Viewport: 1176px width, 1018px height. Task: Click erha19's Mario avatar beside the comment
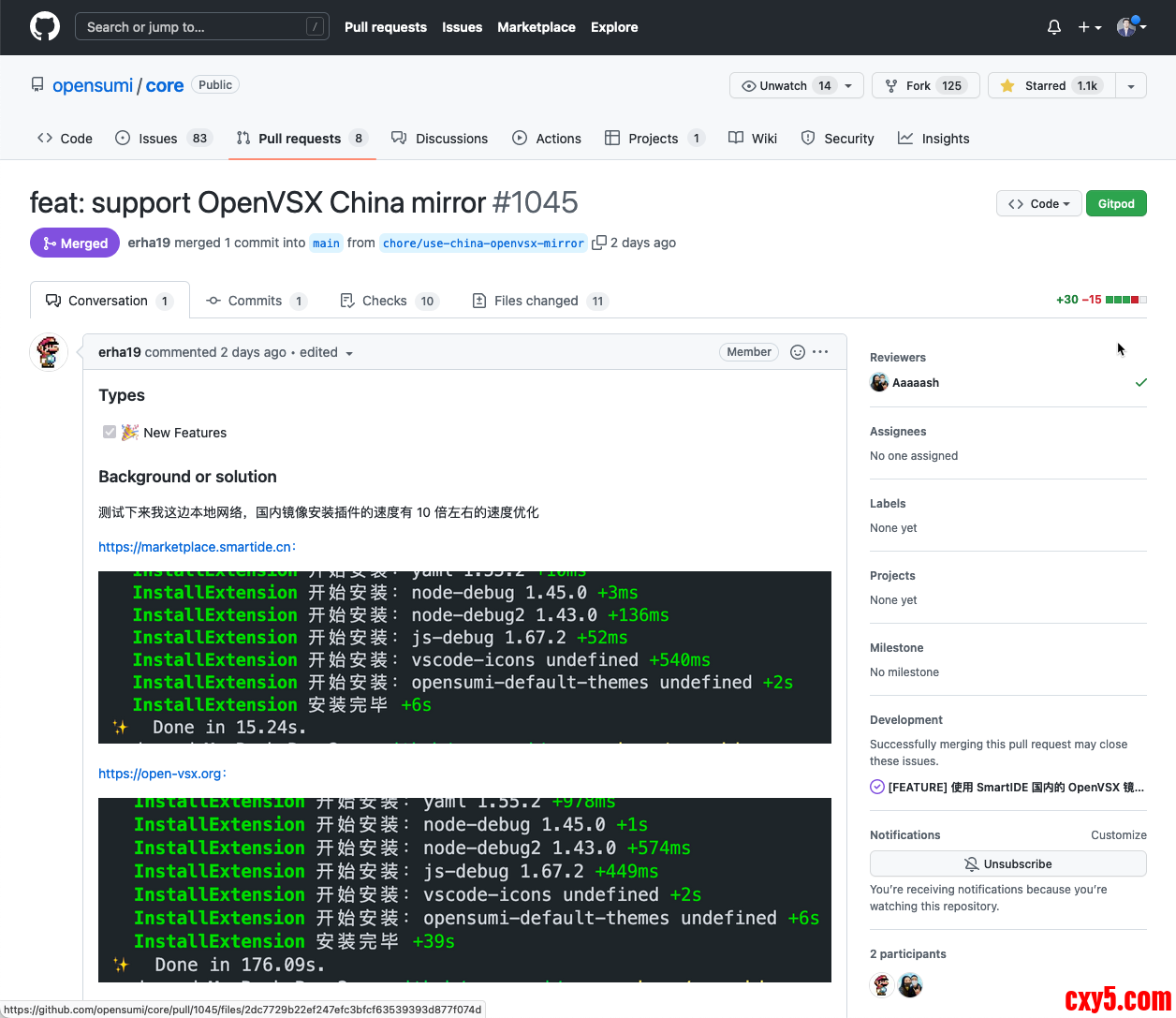[x=48, y=352]
